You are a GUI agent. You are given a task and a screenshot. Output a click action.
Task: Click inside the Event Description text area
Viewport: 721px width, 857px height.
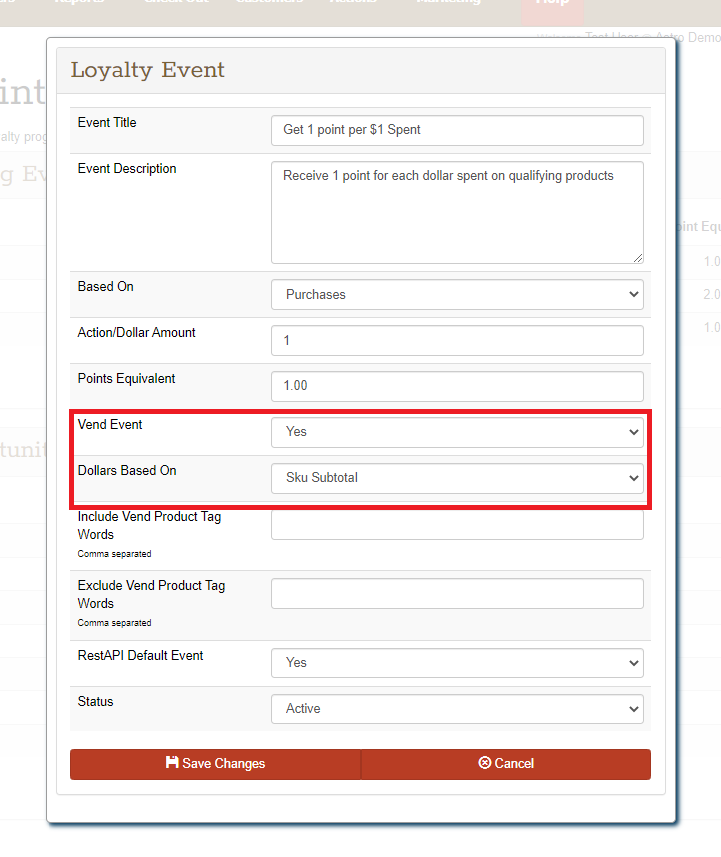[x=457, y=212]
